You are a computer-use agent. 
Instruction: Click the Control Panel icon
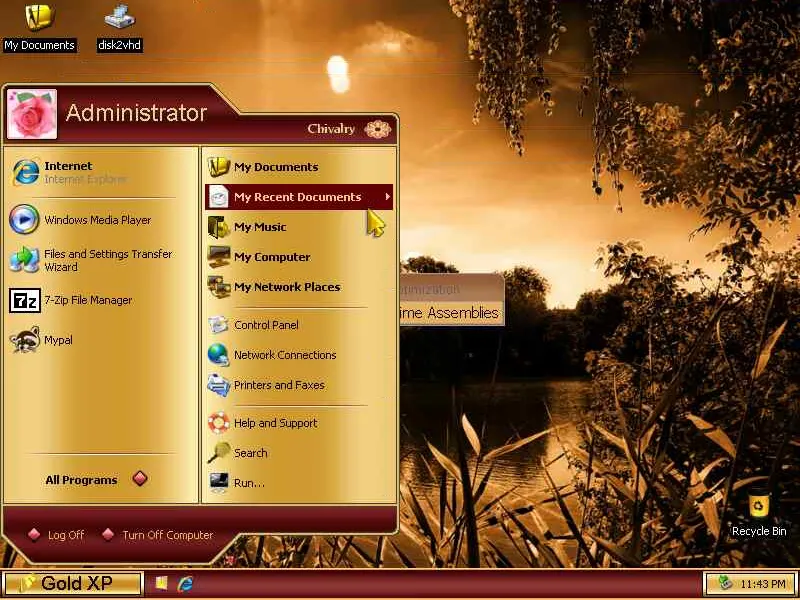point(218,324)
